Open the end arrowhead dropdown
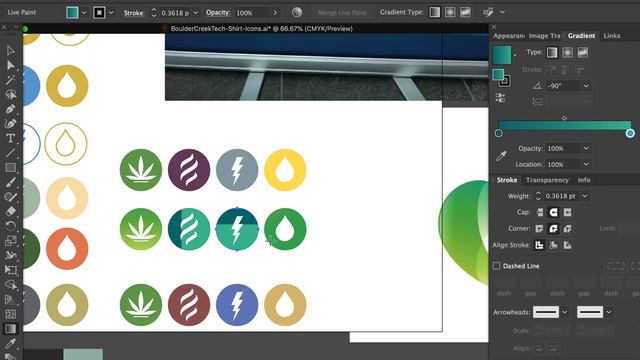 point(609,312)
